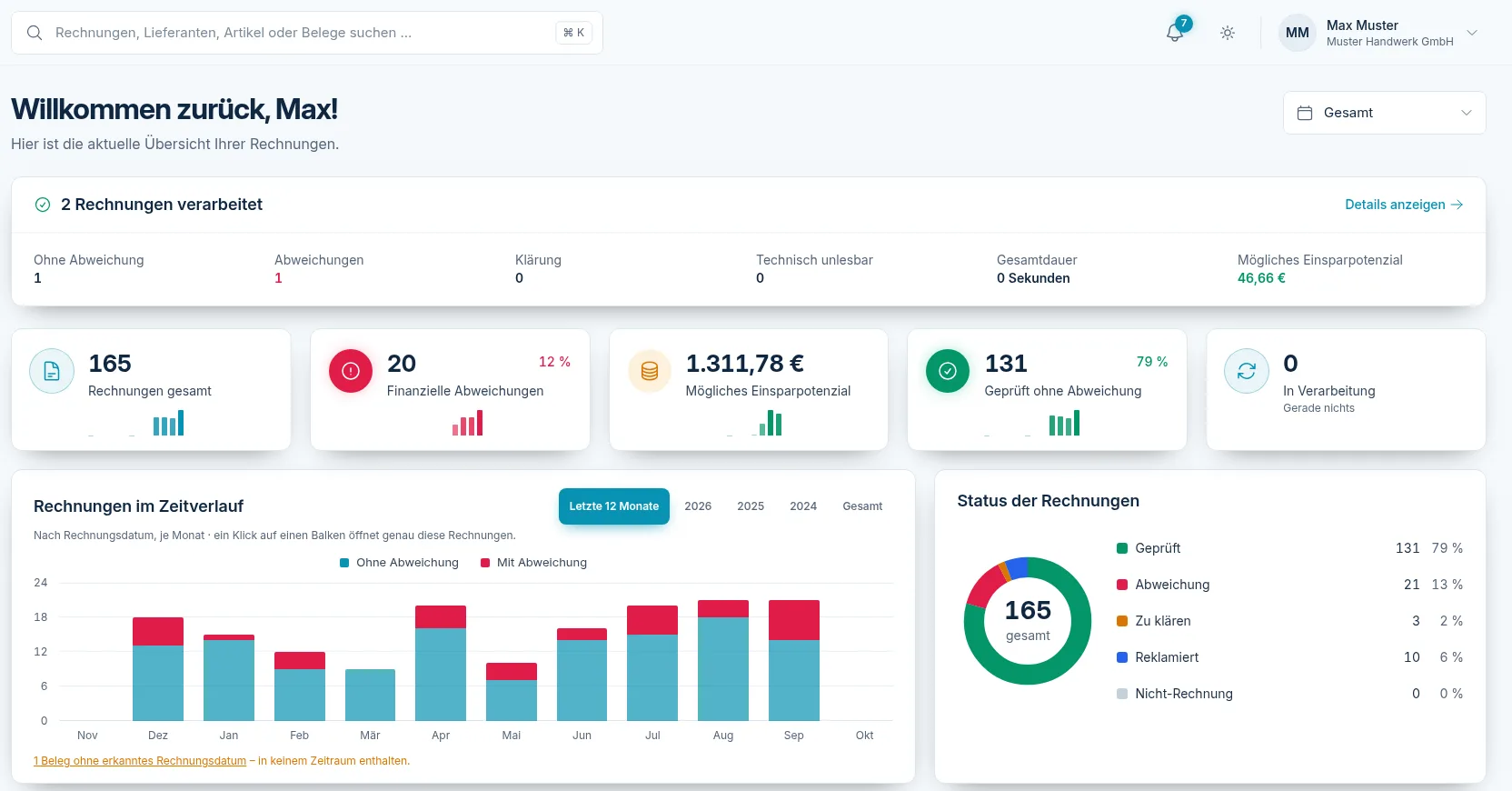Click green check icon next to Rechnungen verarbeitet
This screenshot has width=1512, height=791.
43,205
